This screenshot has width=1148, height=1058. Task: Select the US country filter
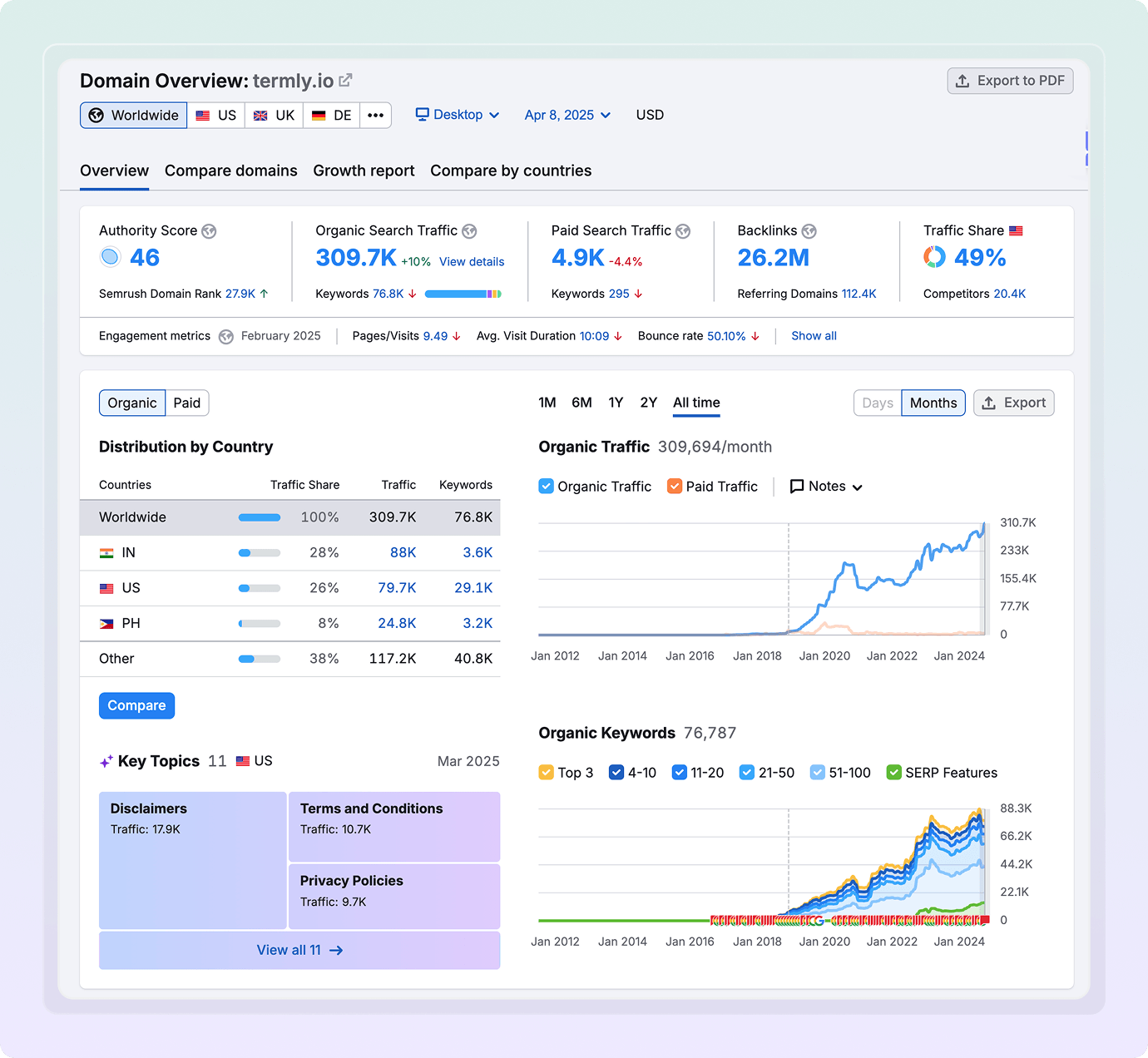[x=216, y=116]
